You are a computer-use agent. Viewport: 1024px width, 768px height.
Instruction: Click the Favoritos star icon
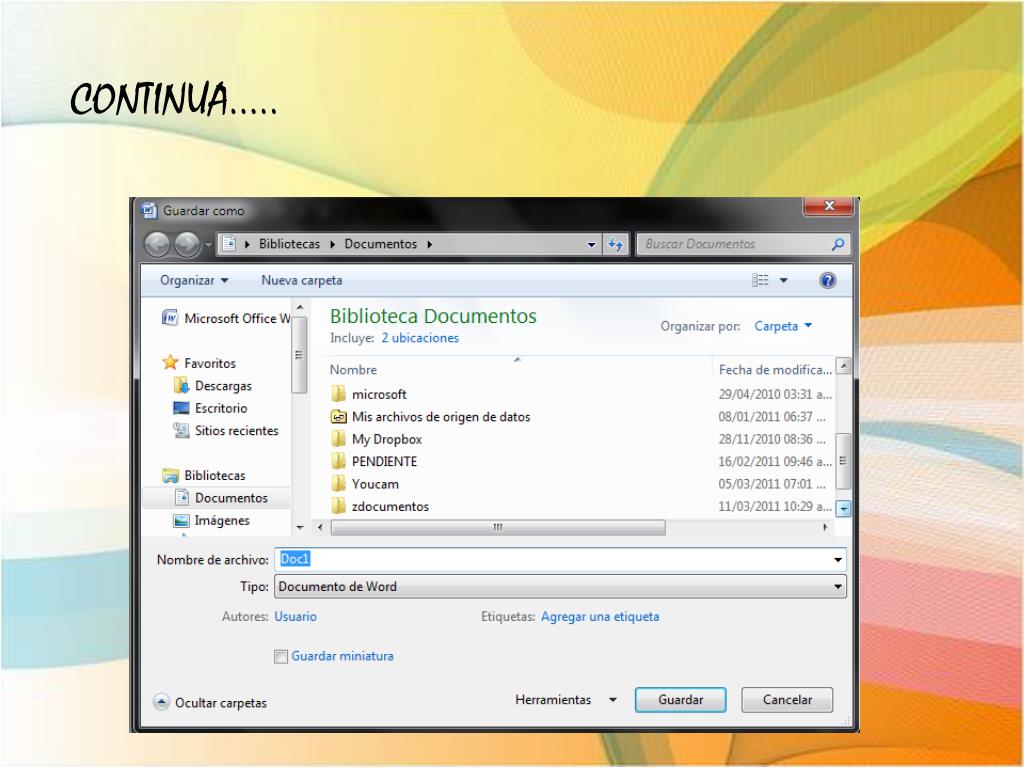click(170, 362)
